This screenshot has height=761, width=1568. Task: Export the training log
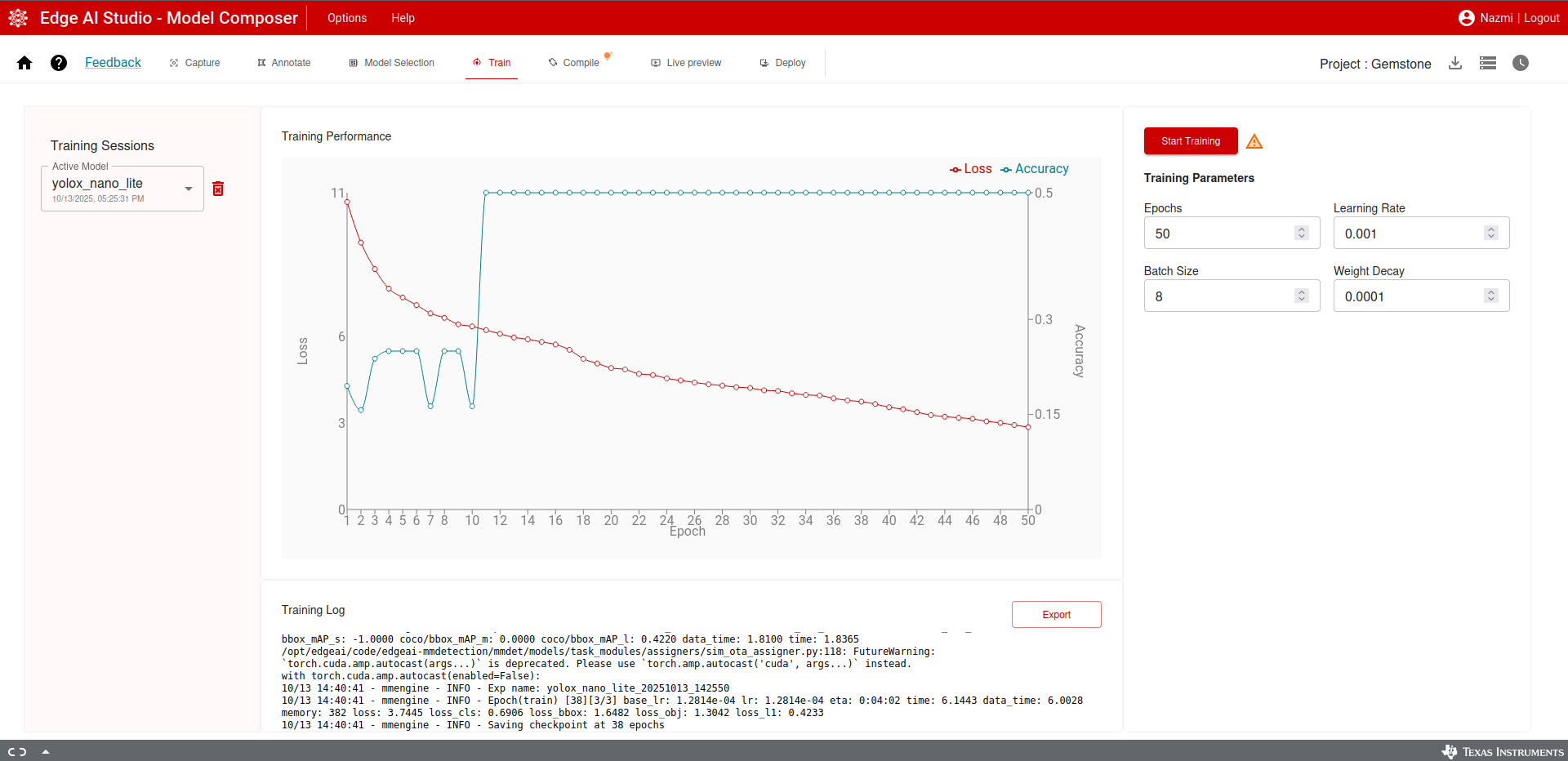[x=1057, y=615]
